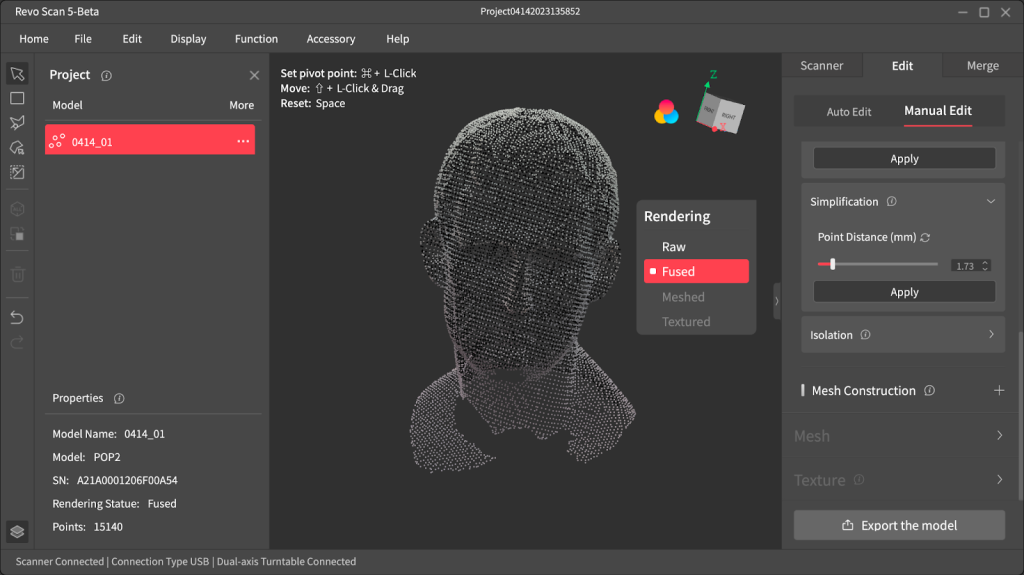This screenshot has width=1024, height=575.
Task: Switch to the Merge tab
Action: pyautogui.click(x=982, y=66)
